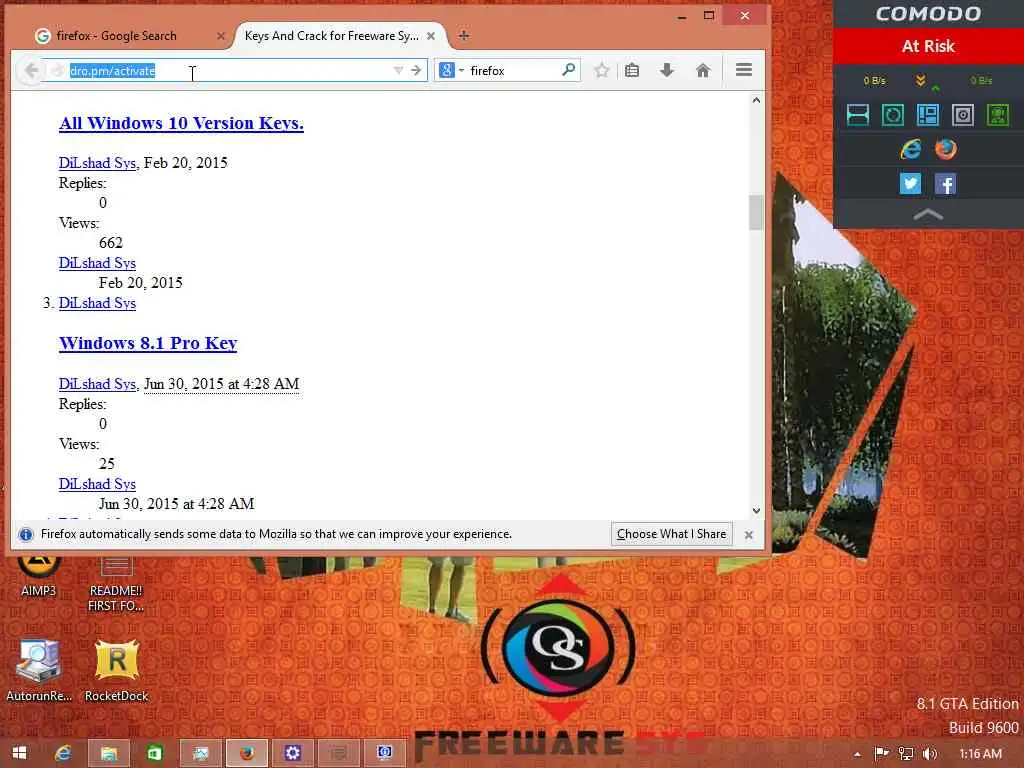Click the Jun 30, 2015 at 4:28 AM date link

click(x=221, y=383)
